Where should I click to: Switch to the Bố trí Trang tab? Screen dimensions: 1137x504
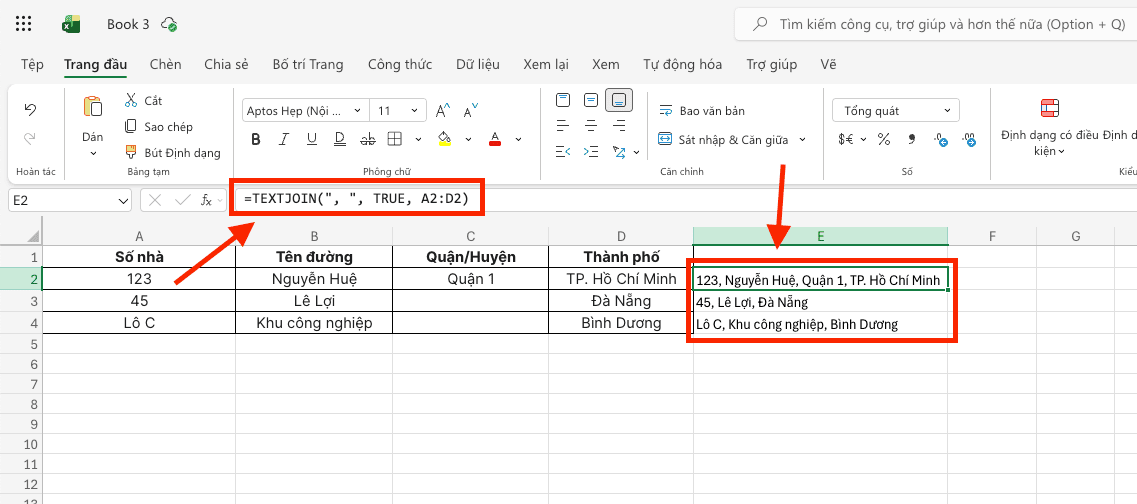click(x=307, y=65)
